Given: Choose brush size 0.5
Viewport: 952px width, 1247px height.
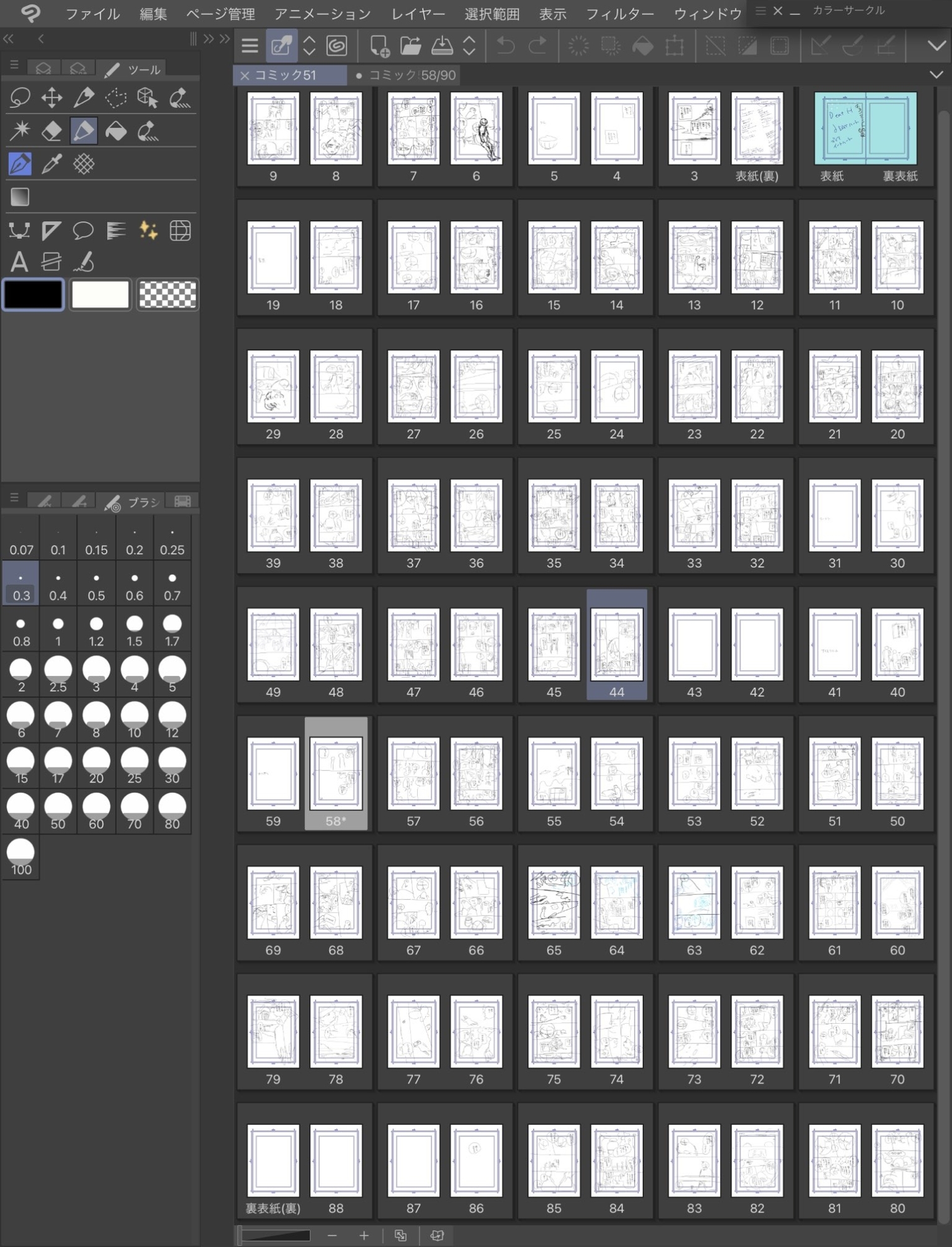Looking at the screenshot, I should (x=96, y=586).
